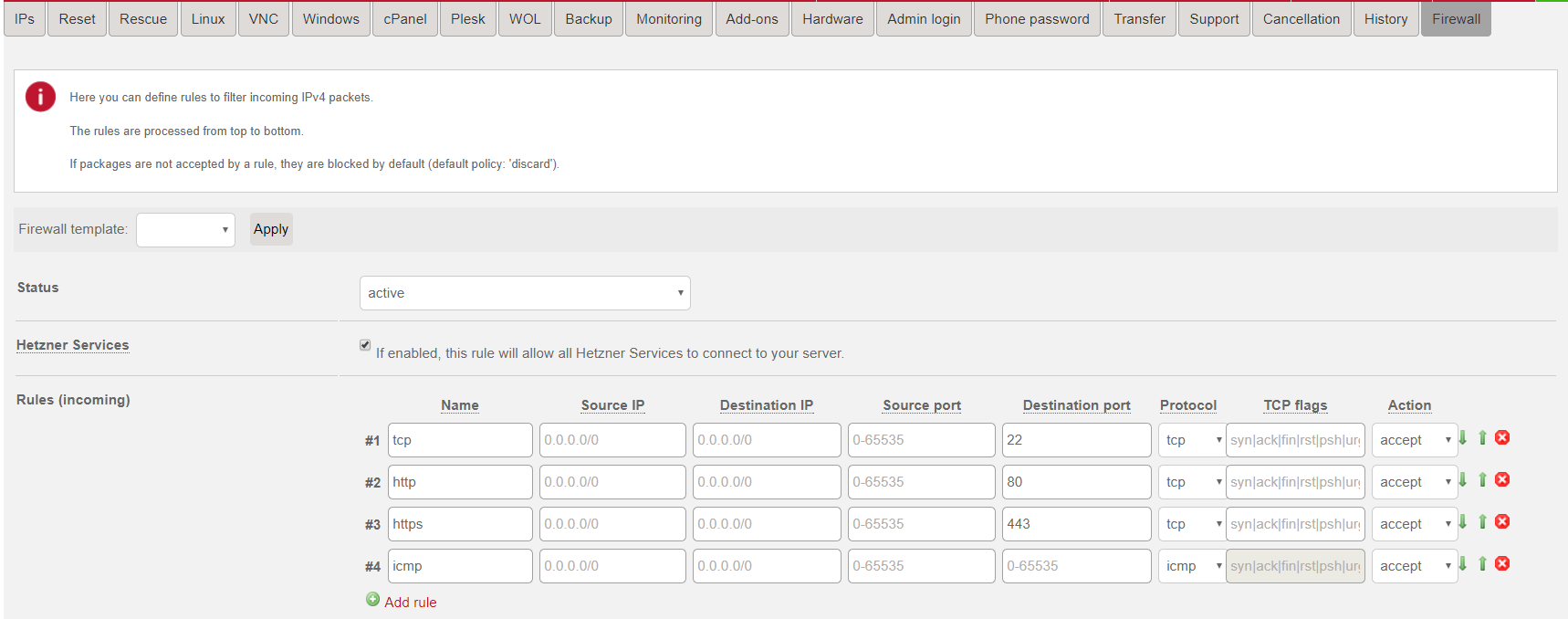Open icmp protocol dropdown for rule #4

coord(1192,566)
